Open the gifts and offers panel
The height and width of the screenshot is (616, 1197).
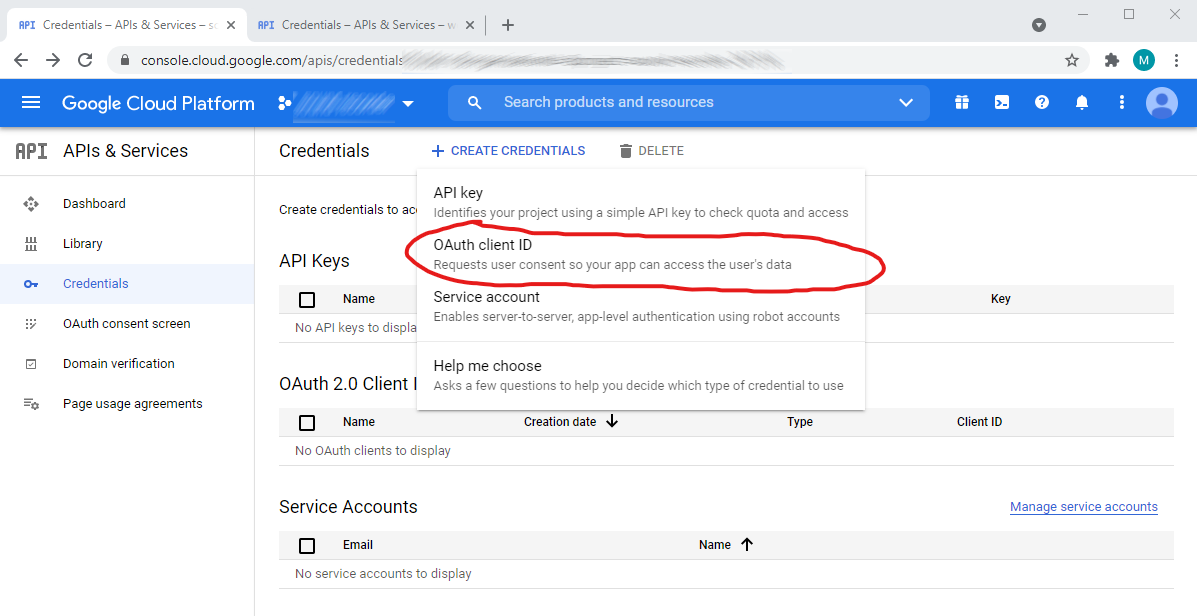click(x=961, y=102)
